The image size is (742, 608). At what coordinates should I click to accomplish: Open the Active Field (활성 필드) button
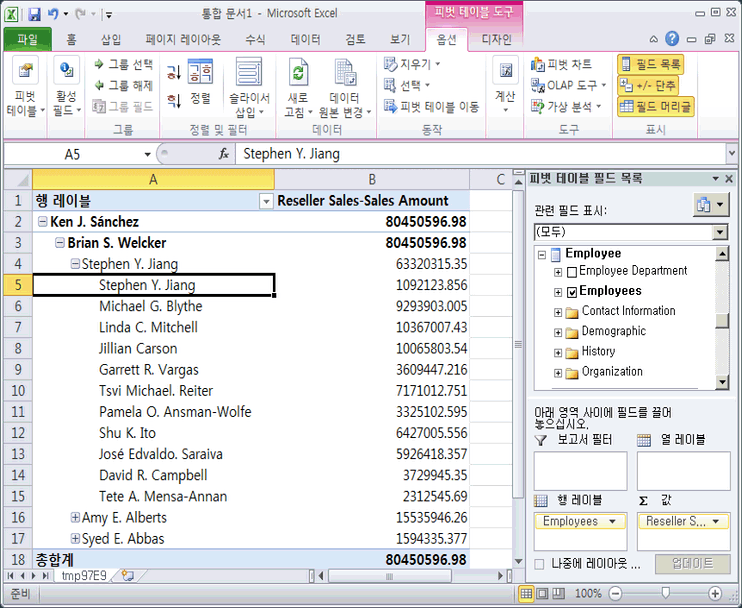[x=66, y=87]
